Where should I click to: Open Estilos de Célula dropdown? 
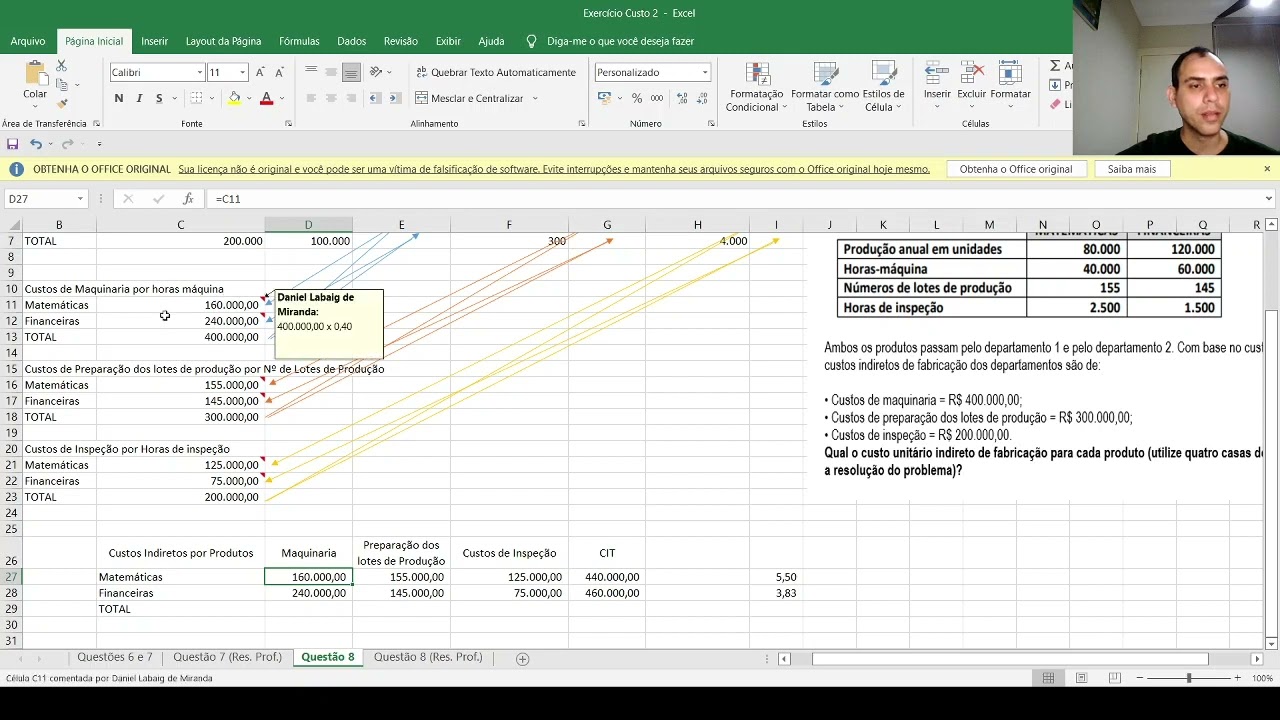pyautogui.click(x=883, y=87)
